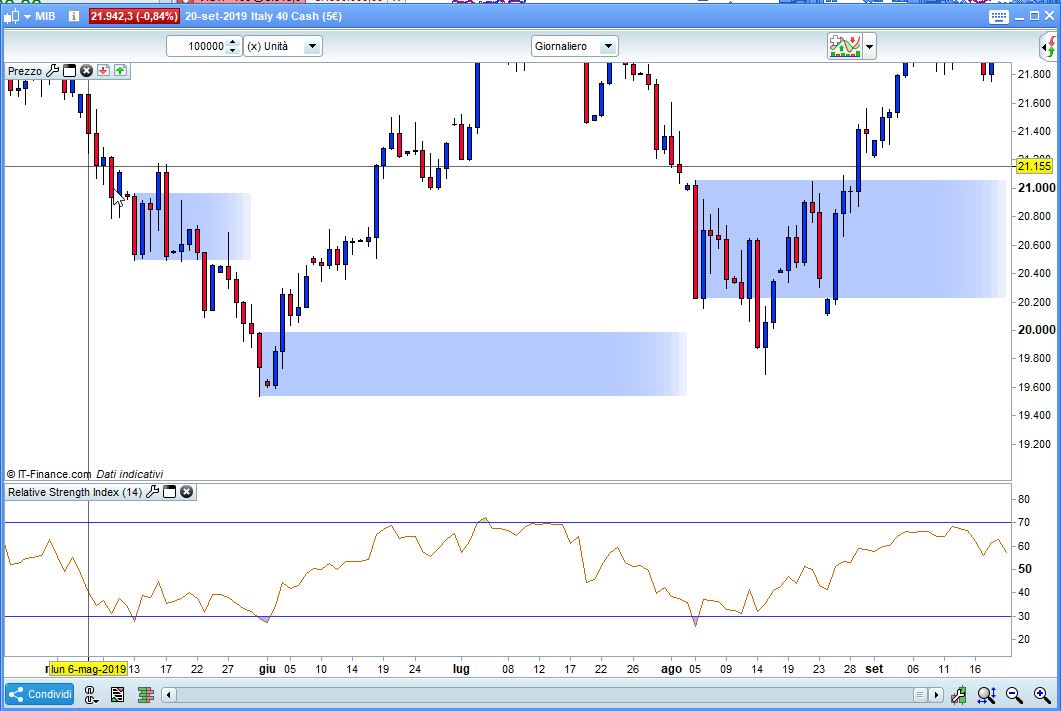Click the giu month label on time axis
Screen dimensions: 1061x711
(267, 669)
